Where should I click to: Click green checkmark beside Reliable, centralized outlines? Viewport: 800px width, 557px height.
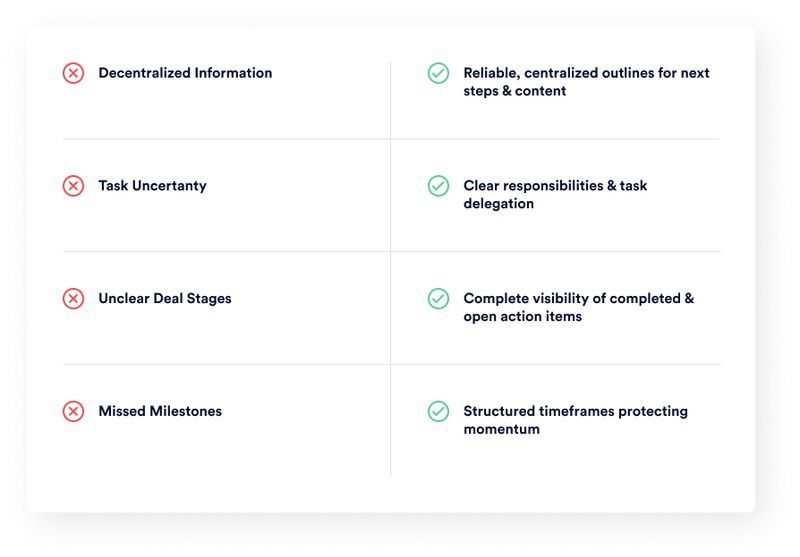click(438, 73)
